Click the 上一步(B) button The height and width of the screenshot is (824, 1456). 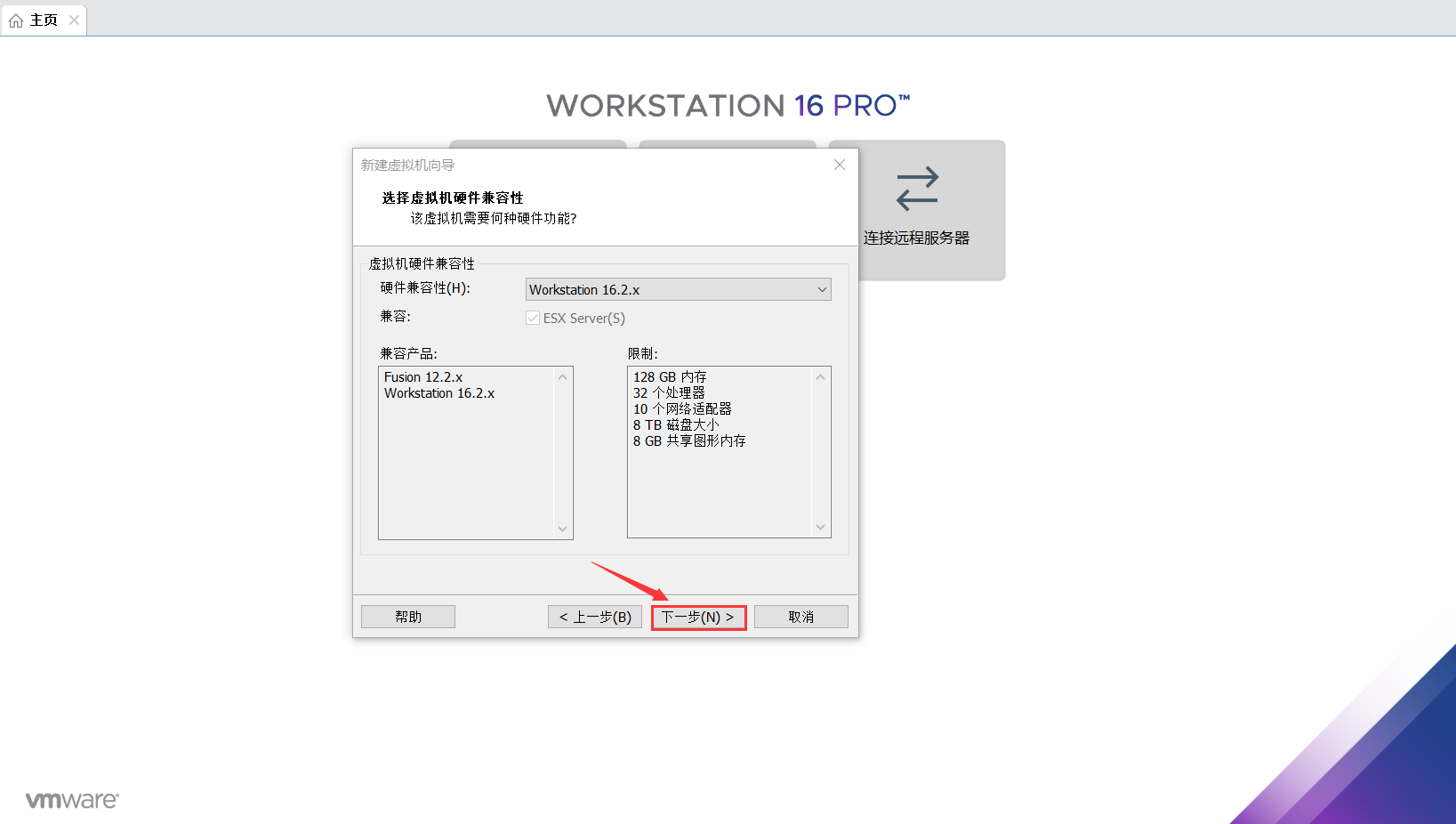coord(594,616)
